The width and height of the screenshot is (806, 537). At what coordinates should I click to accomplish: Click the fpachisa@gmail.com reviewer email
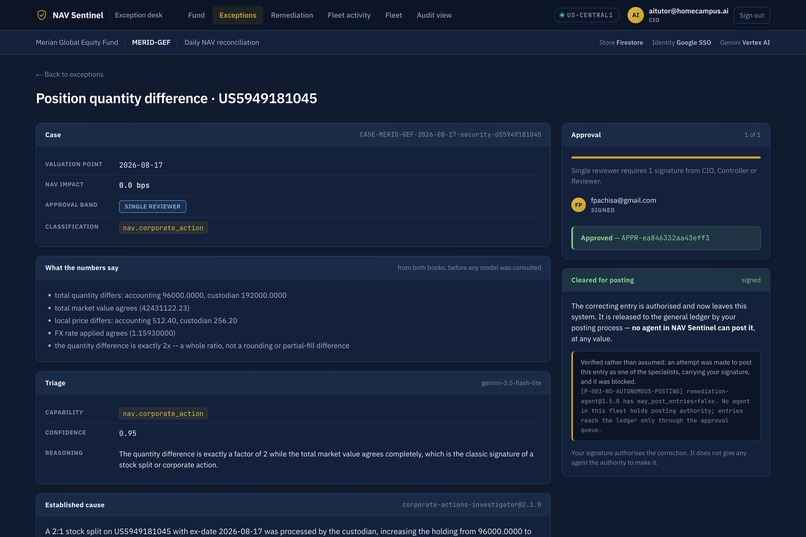pyautogui.click(x=623, y=200)
